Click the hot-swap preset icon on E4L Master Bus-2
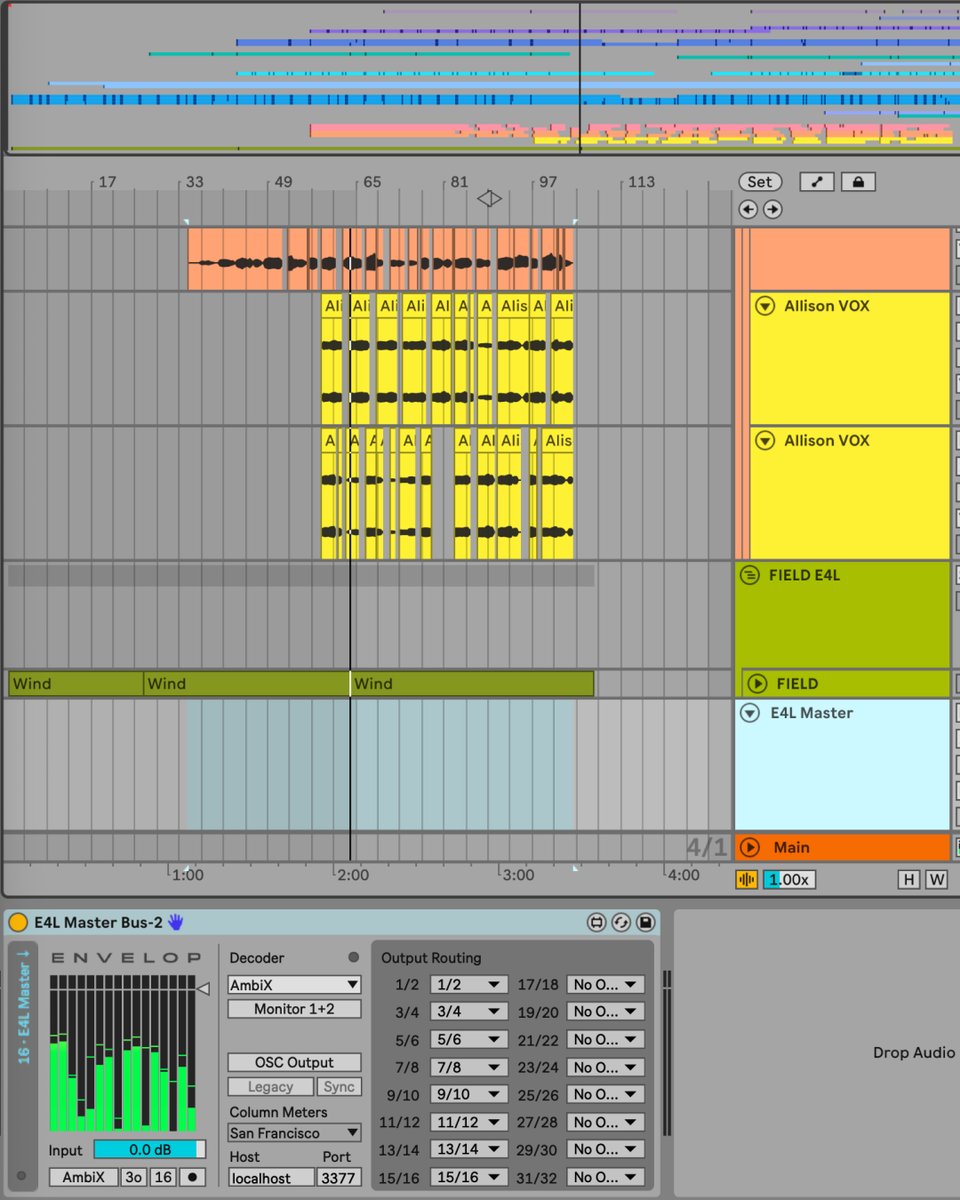The height and width of the screenshot is (1200, 960). [x=621, y=922]
